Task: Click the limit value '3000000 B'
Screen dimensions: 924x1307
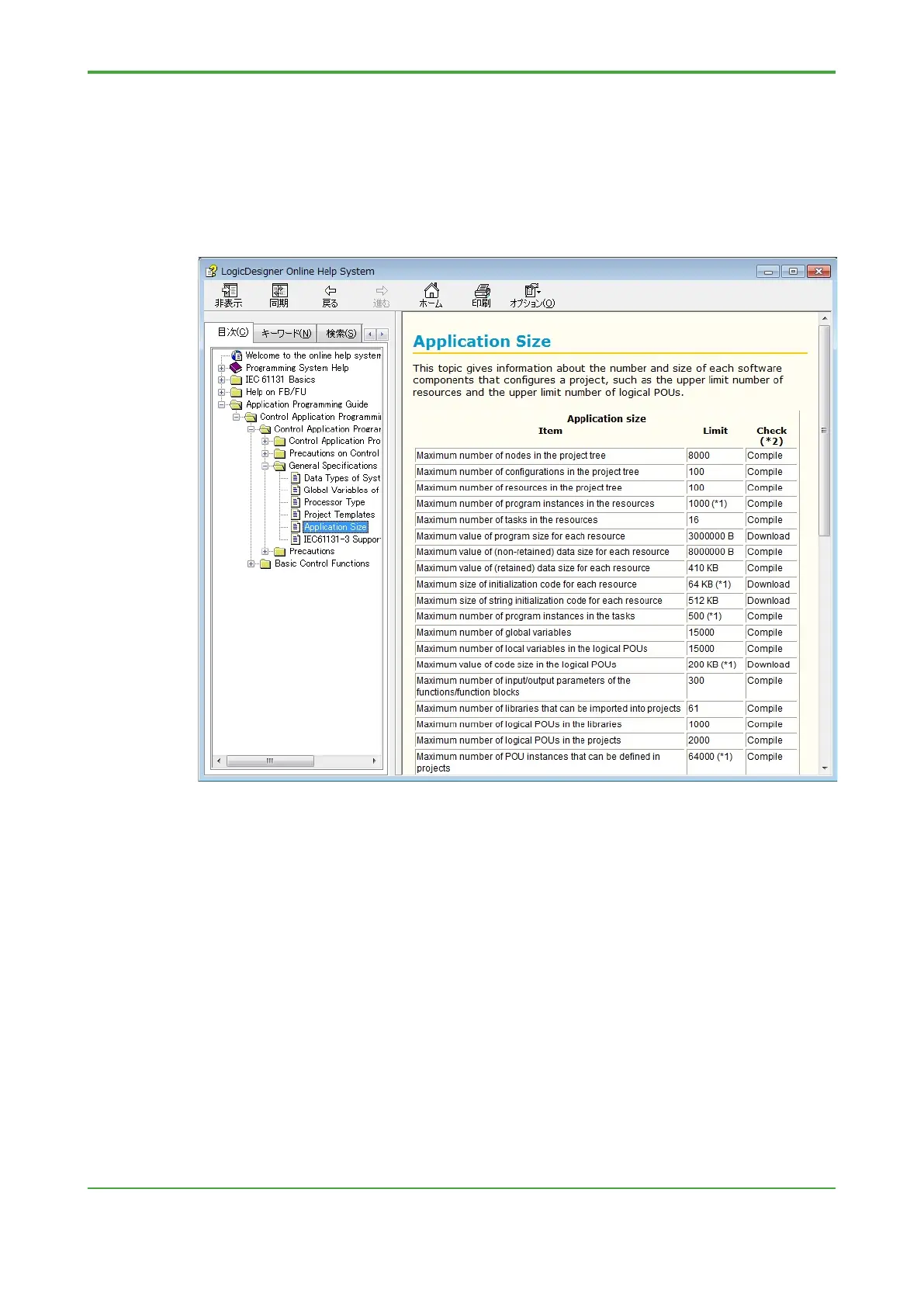Action: tap(711, 536)
